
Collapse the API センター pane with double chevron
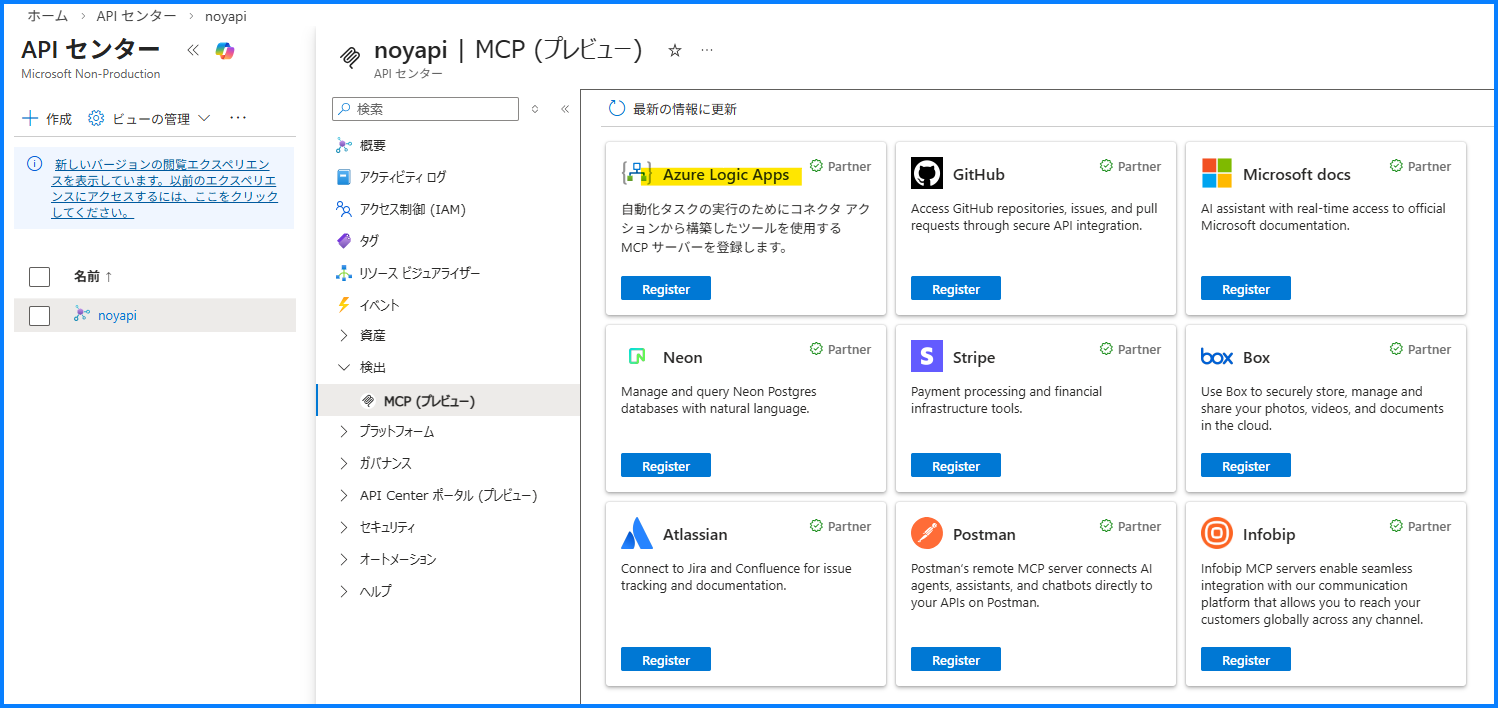(193, 50)
